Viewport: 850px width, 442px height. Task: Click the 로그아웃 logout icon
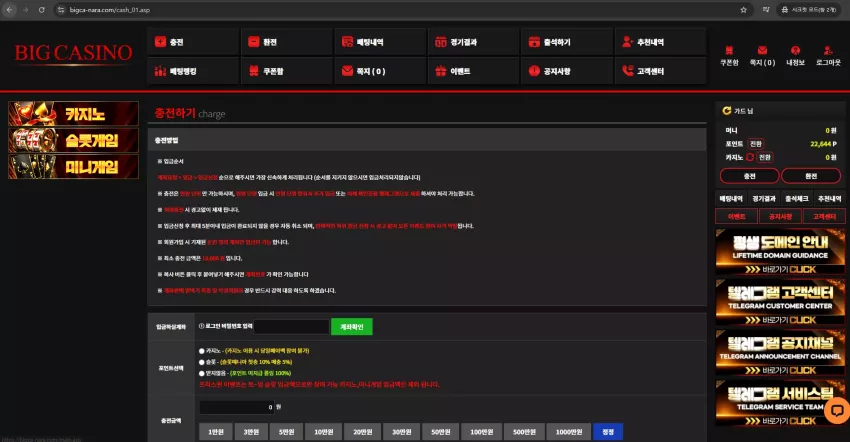click(x=828, y=50)
